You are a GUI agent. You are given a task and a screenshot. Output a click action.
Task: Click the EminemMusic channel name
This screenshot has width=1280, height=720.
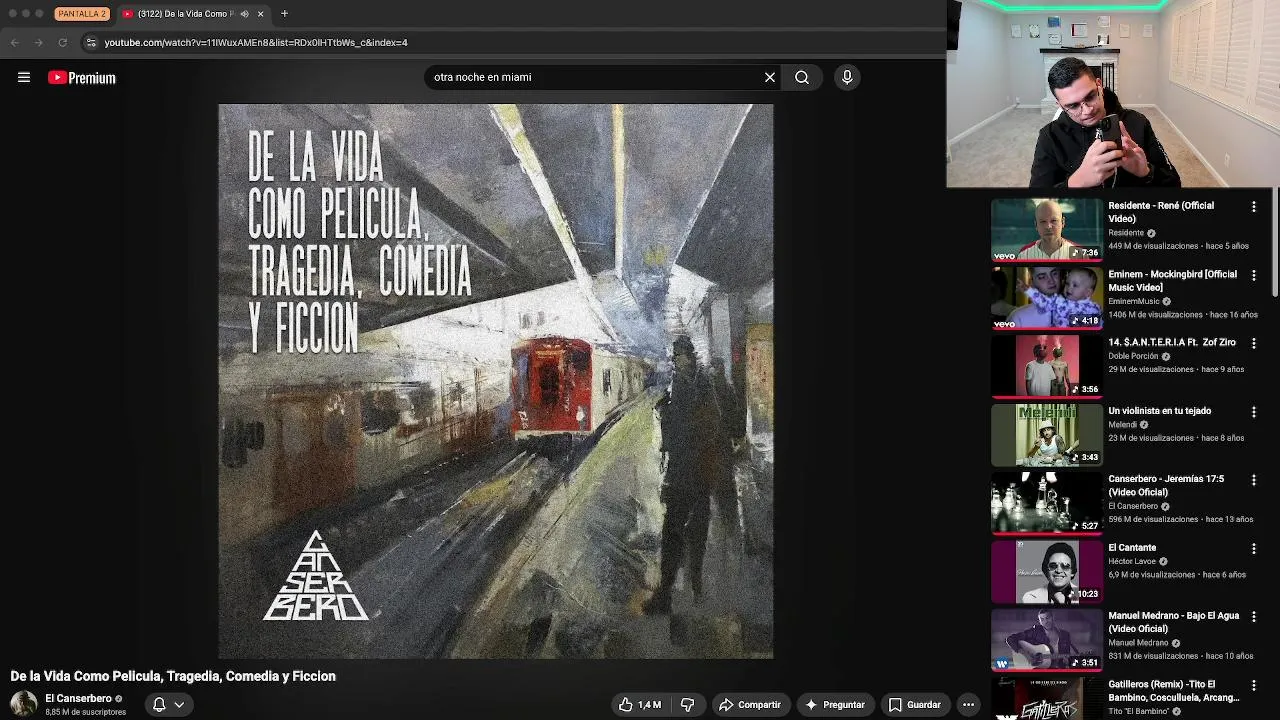tap(1134, 301)
